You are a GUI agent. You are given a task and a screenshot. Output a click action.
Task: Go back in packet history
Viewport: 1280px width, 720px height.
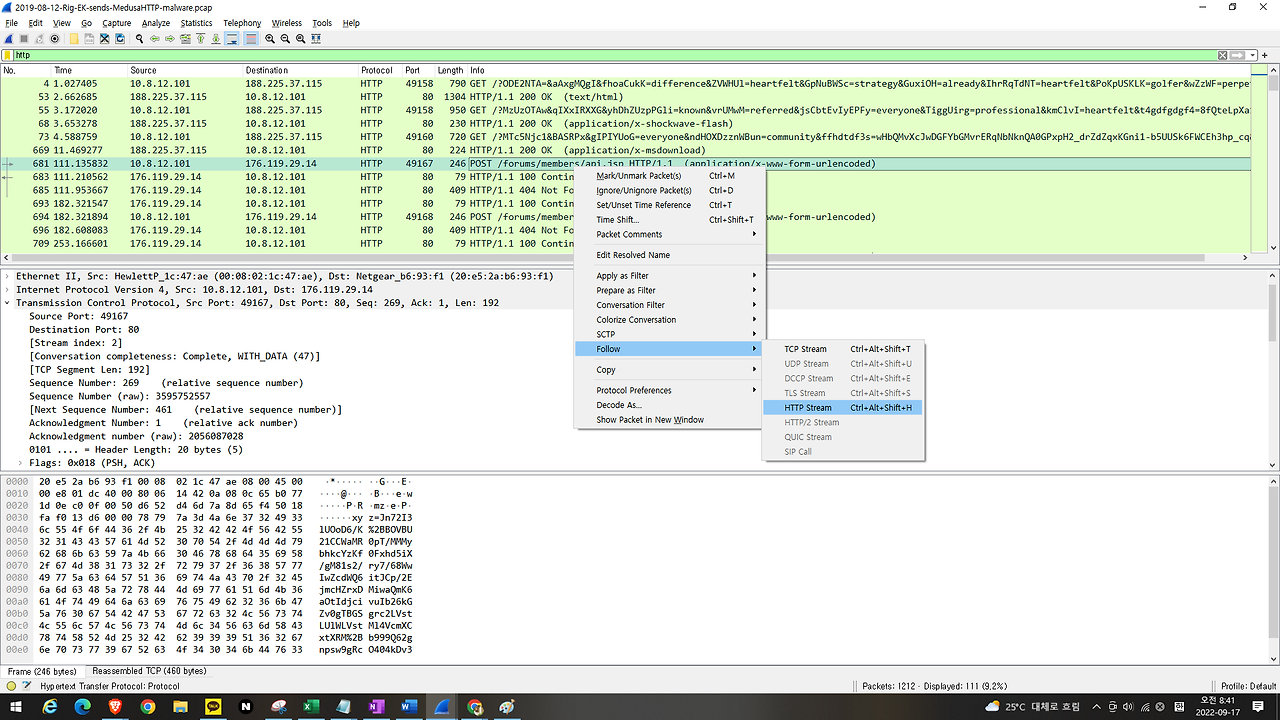coord(154,38)
